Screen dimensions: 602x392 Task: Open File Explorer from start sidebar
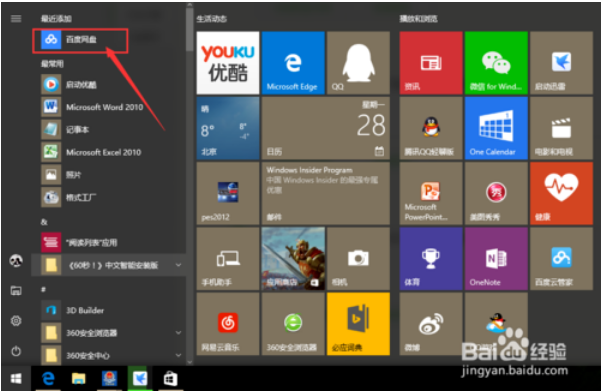pyautogui.click(x=16, y=291)
